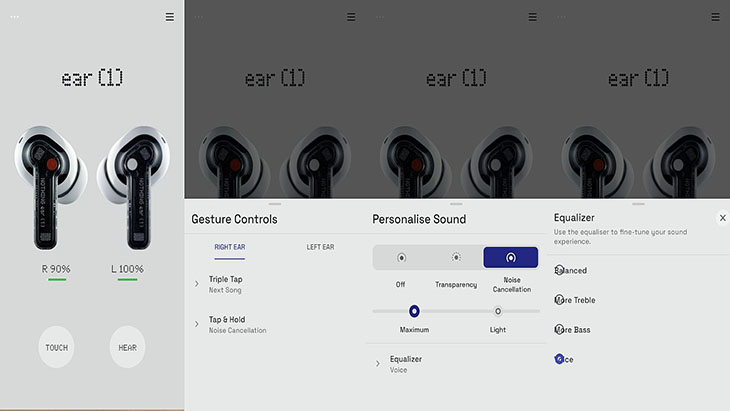Expand the Triple Tap gesture setting

pos(275,284)
